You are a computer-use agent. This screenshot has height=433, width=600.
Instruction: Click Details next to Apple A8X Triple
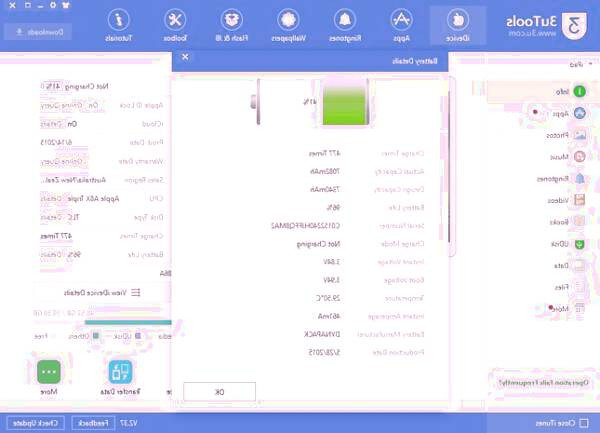tap(52, 199)
